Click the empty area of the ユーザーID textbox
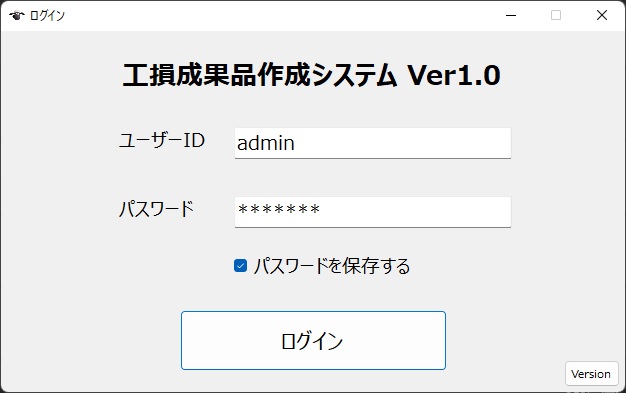 point(403,143)
